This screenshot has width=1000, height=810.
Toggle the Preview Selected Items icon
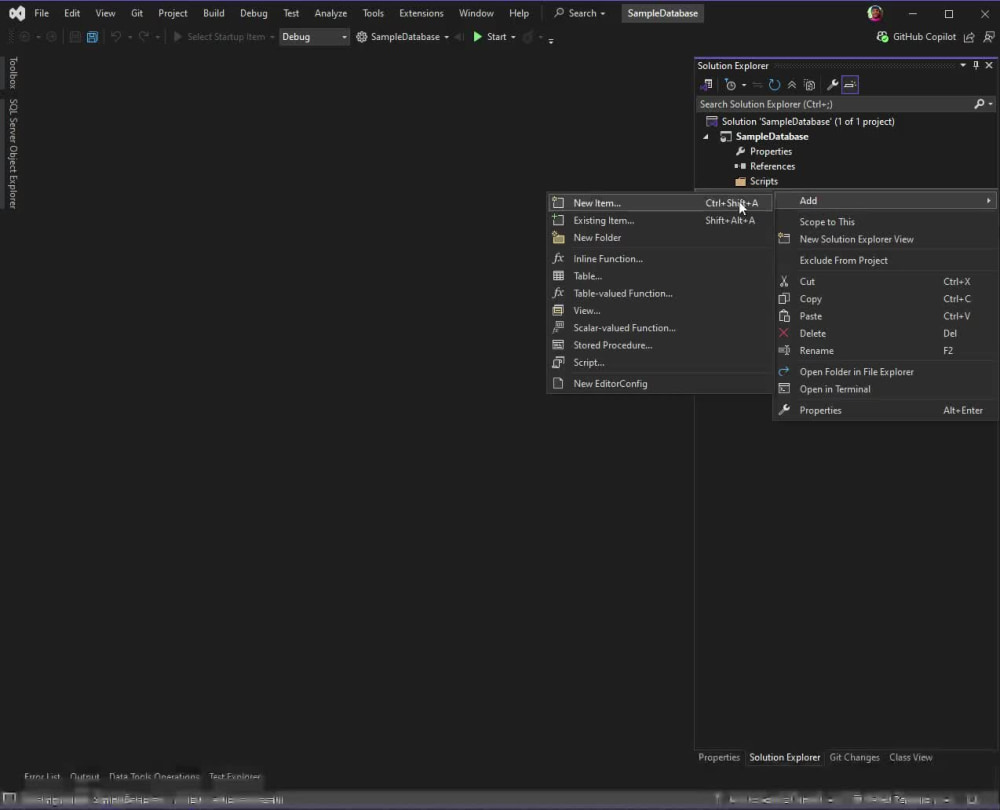pyautogui.click(x=850, y=85)
